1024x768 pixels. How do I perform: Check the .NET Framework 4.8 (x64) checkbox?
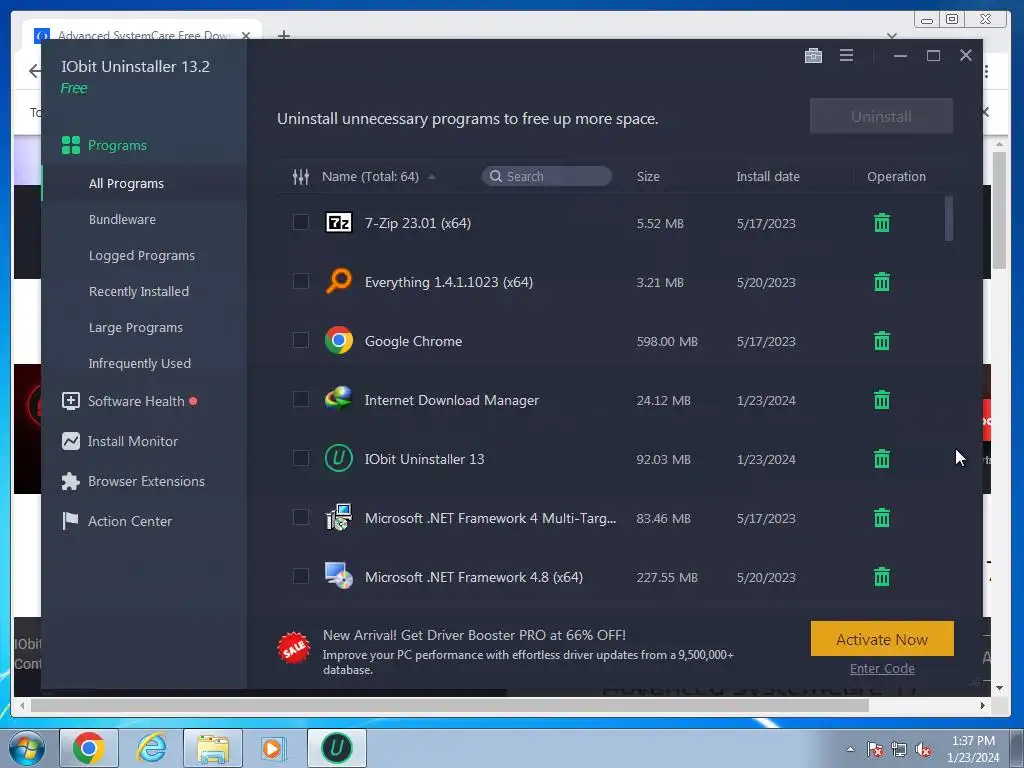click(x=300, y=575)
